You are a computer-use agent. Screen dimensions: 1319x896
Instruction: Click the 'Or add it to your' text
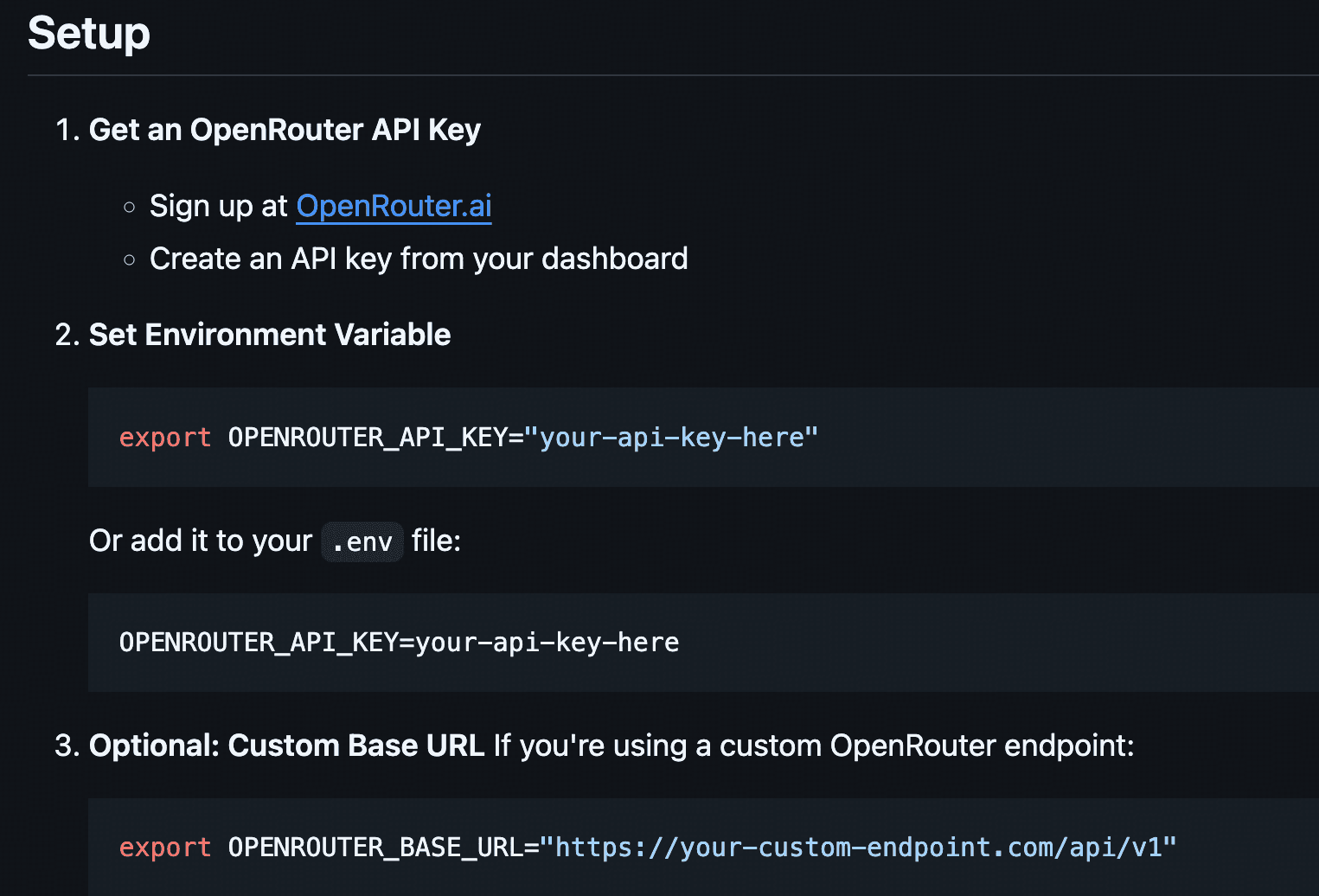(200, 541)
